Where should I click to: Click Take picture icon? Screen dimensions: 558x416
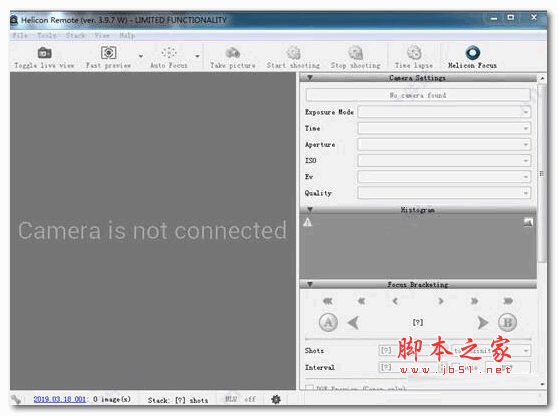pos(233,53)
